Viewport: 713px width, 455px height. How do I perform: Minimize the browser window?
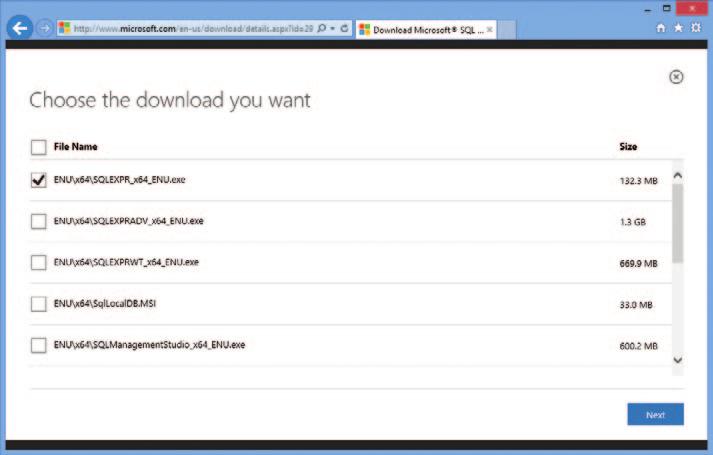pyautogui.click(x=648, y=9)
